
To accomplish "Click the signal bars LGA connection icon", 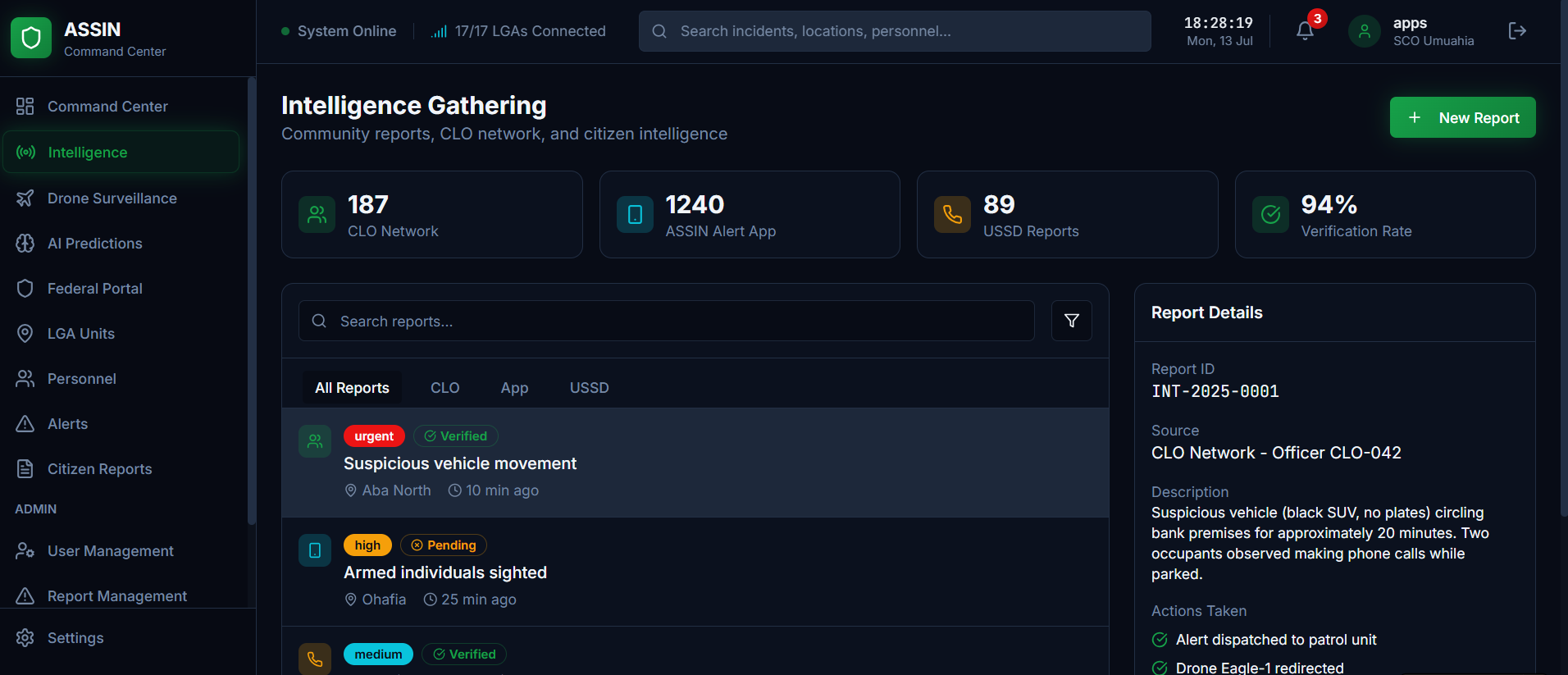I will point(439,31).
